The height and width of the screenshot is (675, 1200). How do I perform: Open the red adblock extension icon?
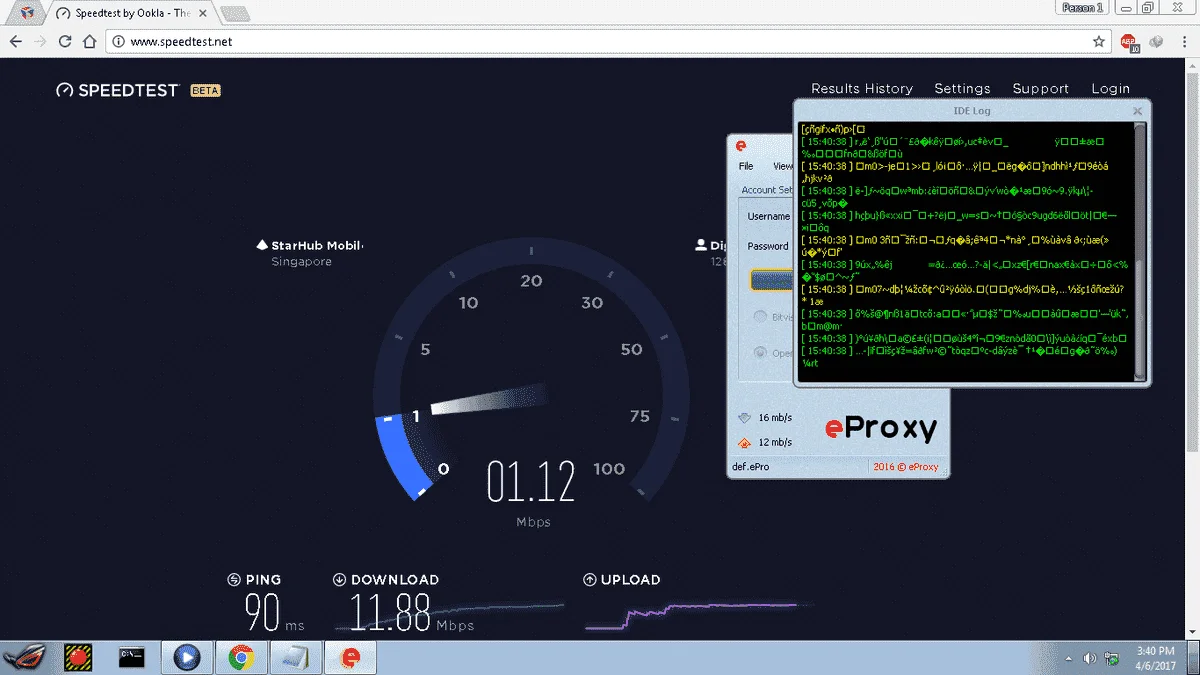click(1129, 42)
